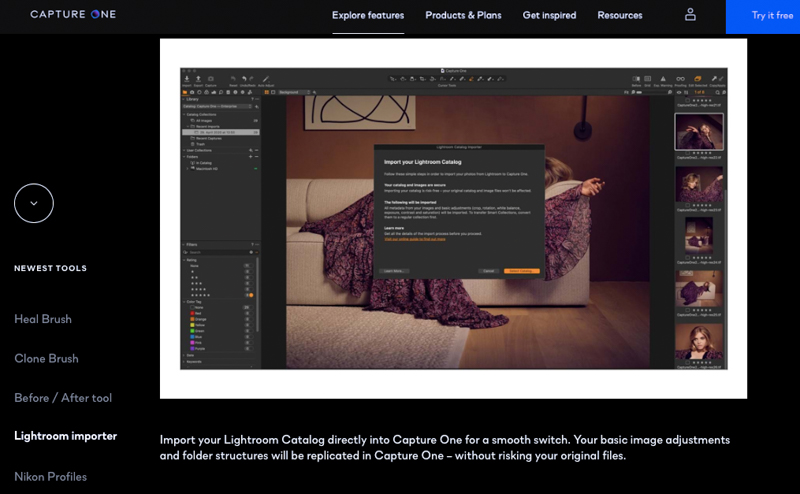Open the Background layer dropdown
The width and height of the screenshot is (800, 494).
(294, 92)
